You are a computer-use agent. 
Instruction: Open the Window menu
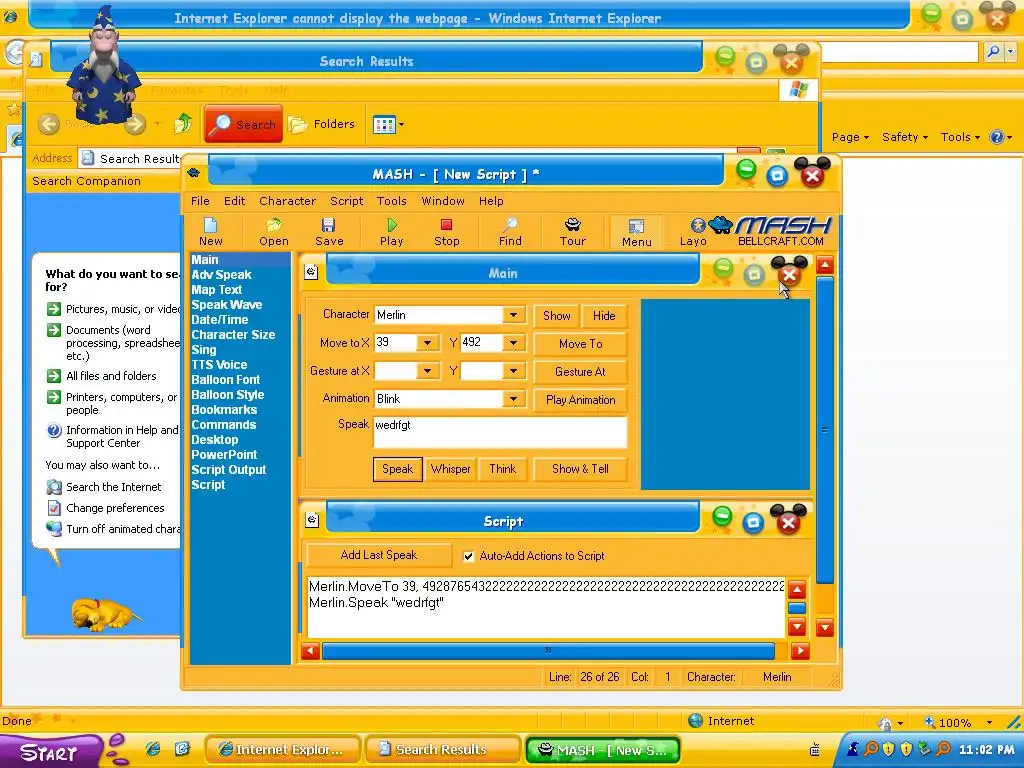pos(443,201)
